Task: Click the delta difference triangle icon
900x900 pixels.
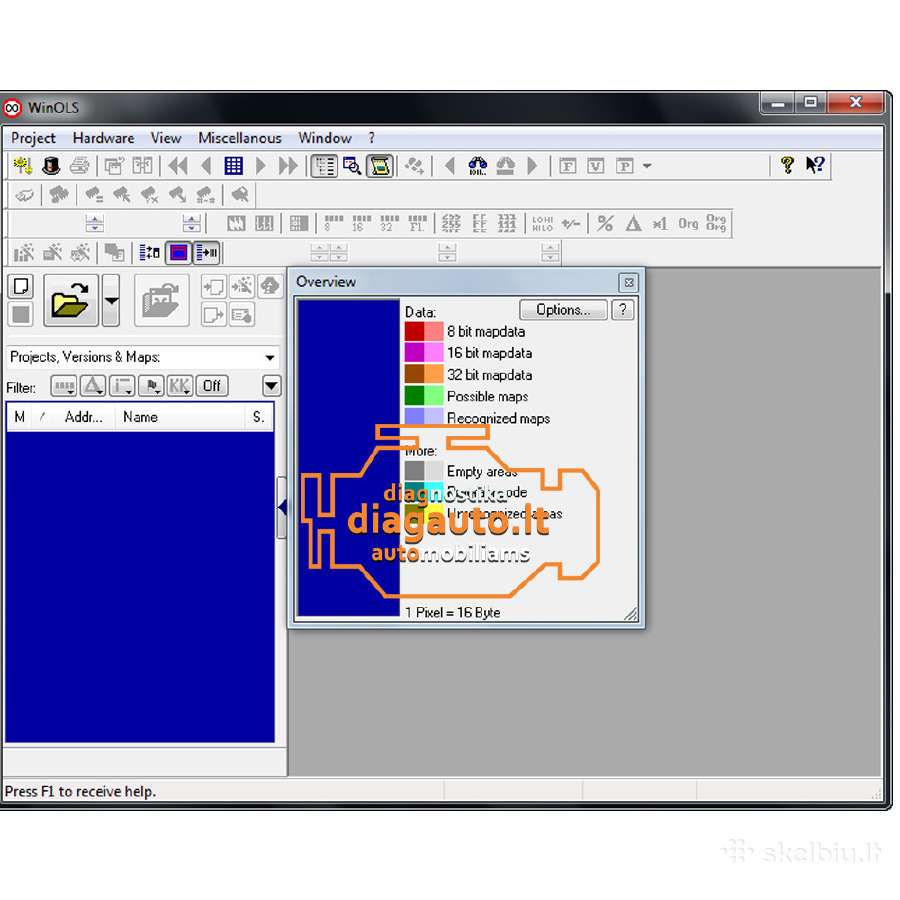Action: 633,223
